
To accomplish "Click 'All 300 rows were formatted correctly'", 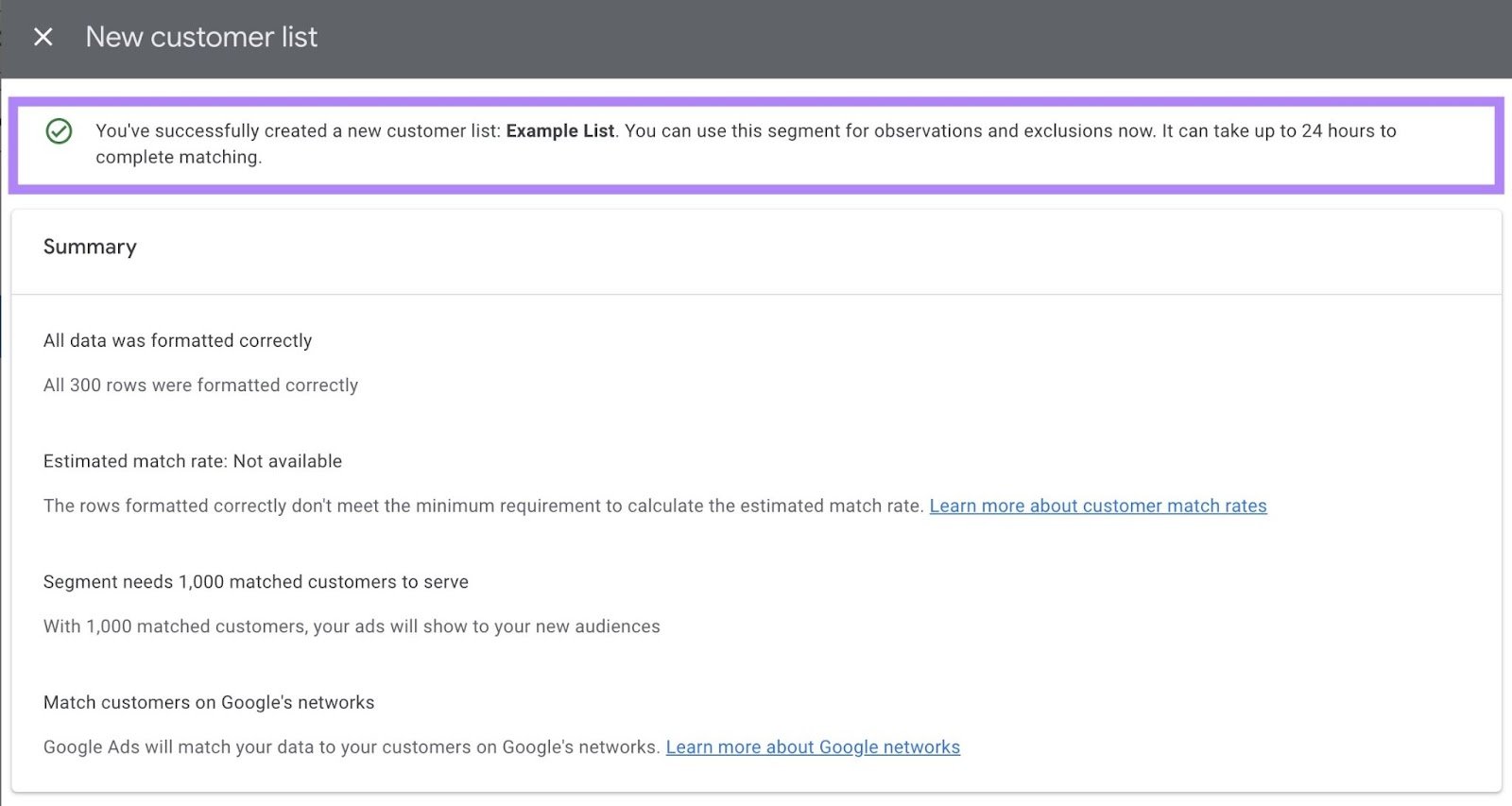I will click(201, 385).
